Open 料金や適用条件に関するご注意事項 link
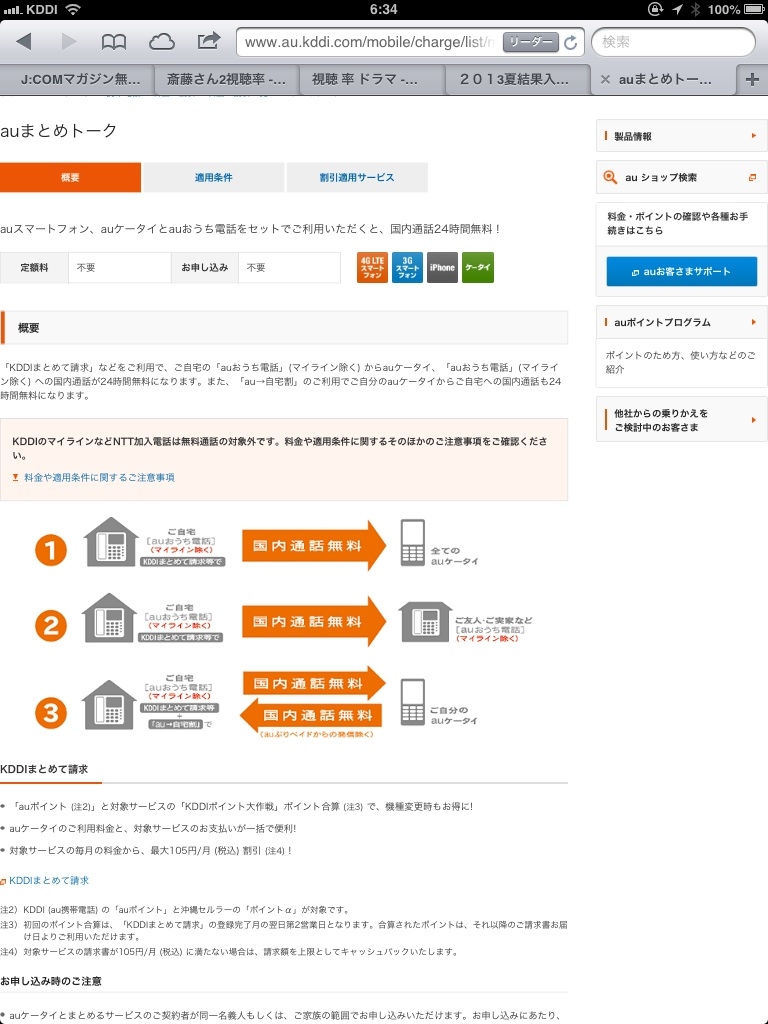768x1024 pixels. point(99,477)
